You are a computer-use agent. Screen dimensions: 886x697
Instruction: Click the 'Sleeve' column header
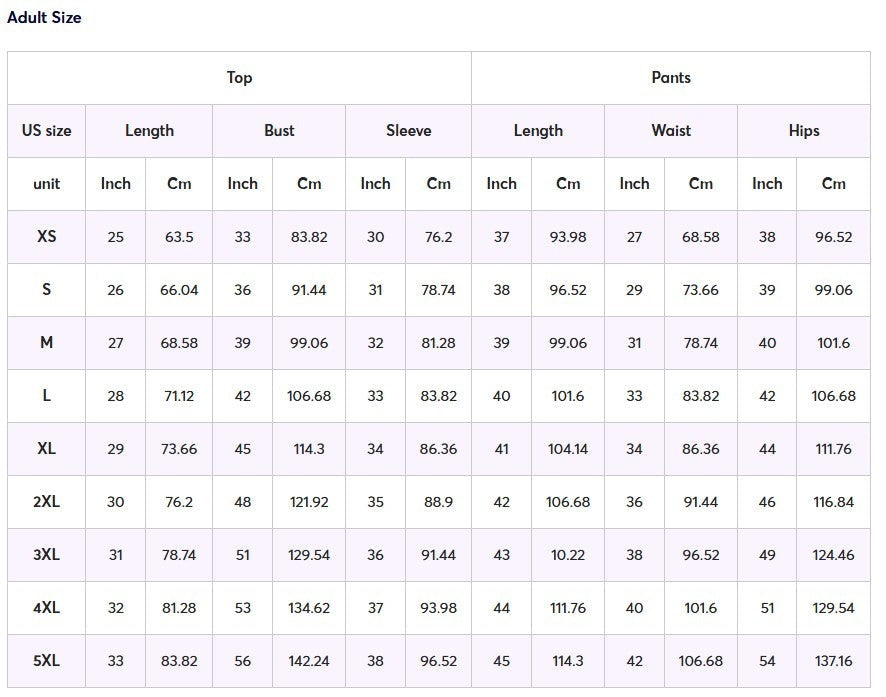[408, 131]
